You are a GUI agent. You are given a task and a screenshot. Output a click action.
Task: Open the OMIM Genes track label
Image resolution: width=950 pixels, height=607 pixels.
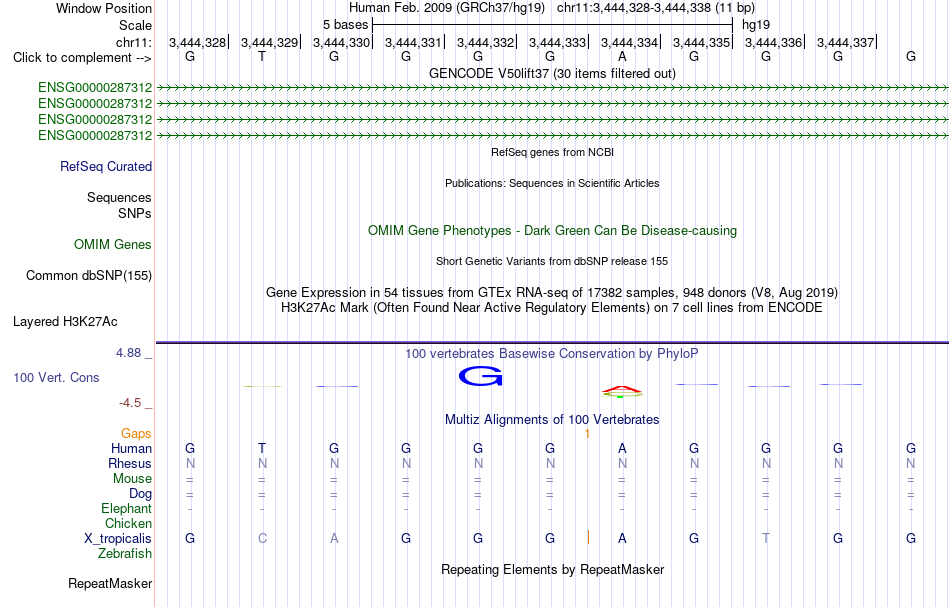point(113,244)
